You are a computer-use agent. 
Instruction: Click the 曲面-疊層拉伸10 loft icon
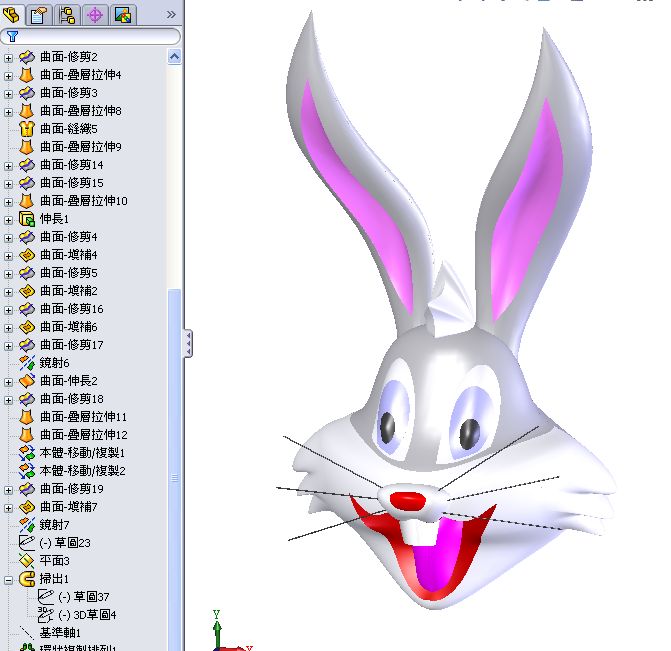pyautogui.click(x=27, y=201)
